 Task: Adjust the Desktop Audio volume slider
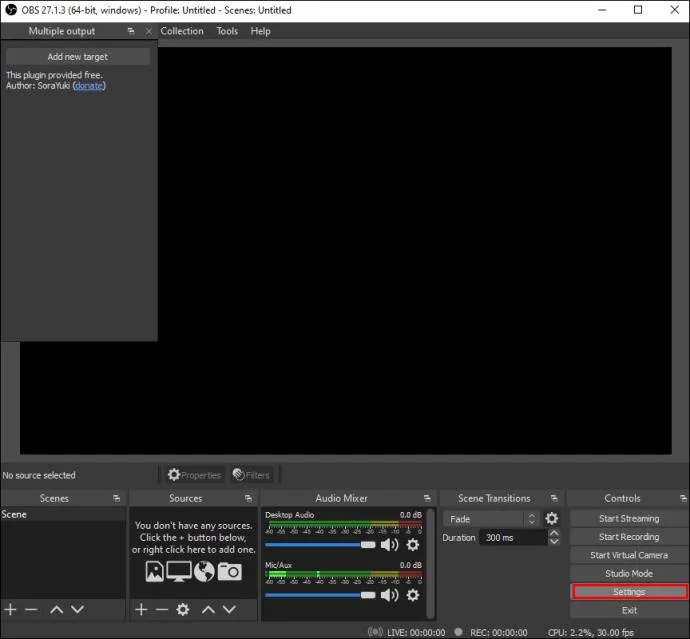pos(320,545)
